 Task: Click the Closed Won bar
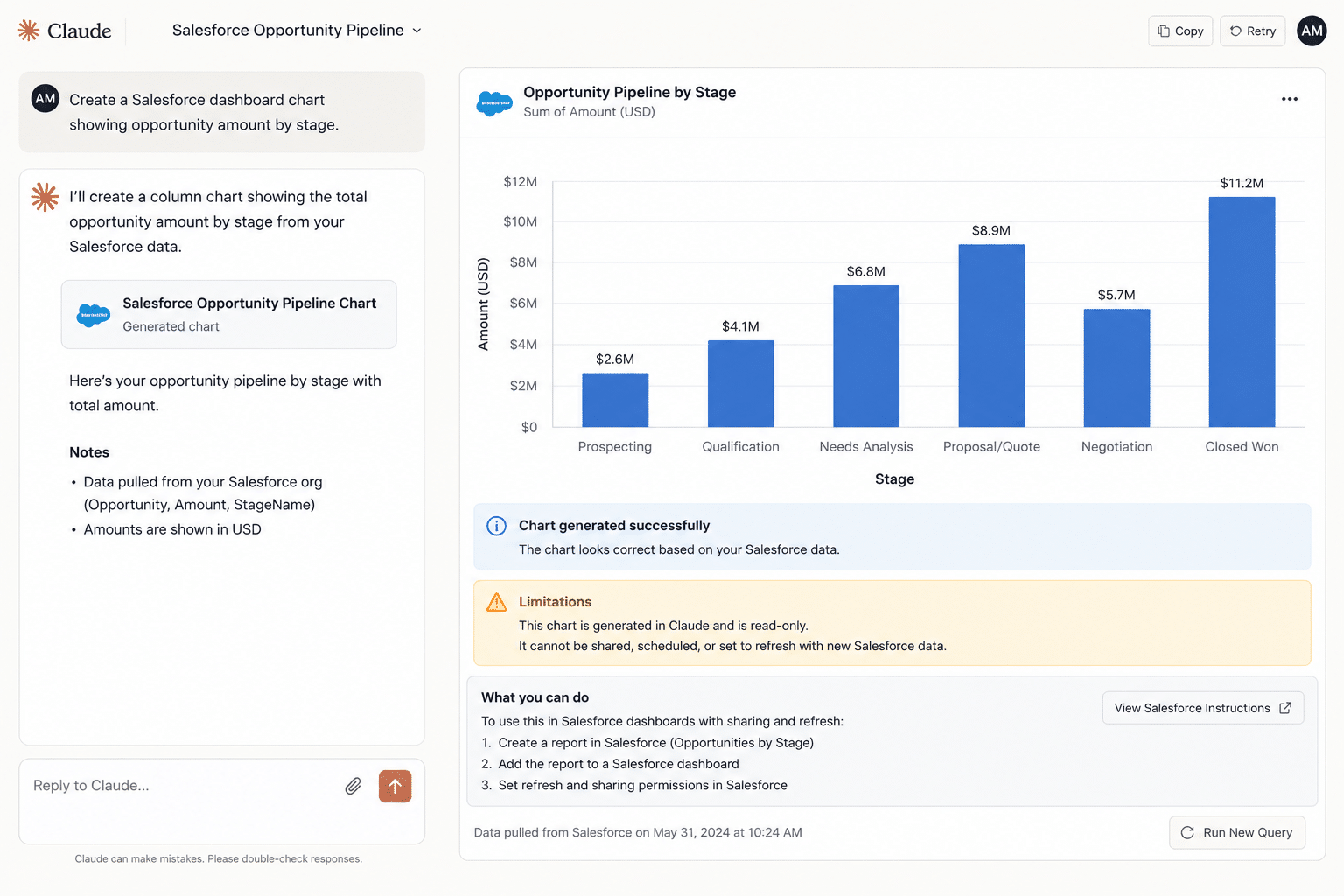tap(1242, 312)
